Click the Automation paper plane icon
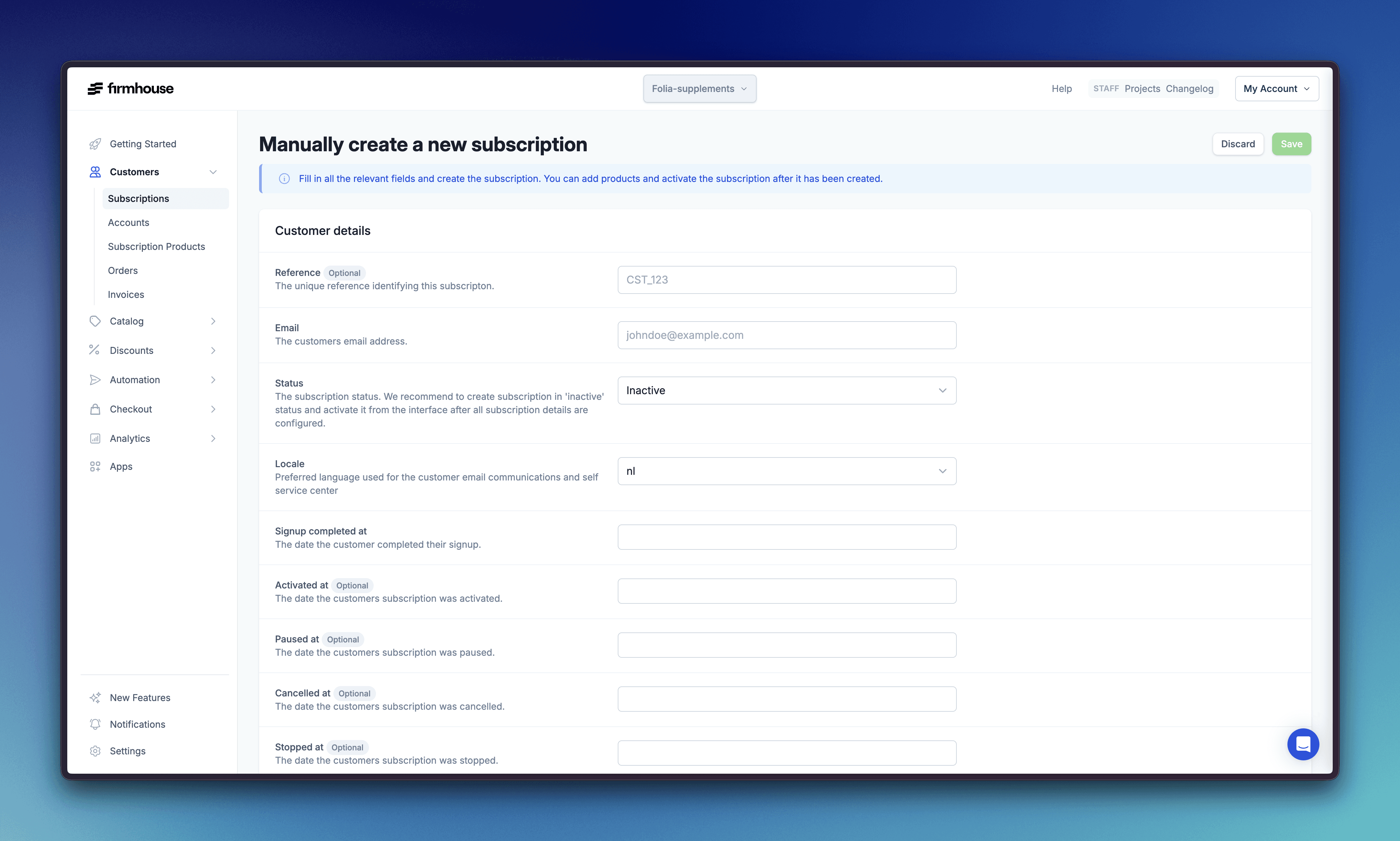The width and height of the screenshot is (1400, 841). 95,380
